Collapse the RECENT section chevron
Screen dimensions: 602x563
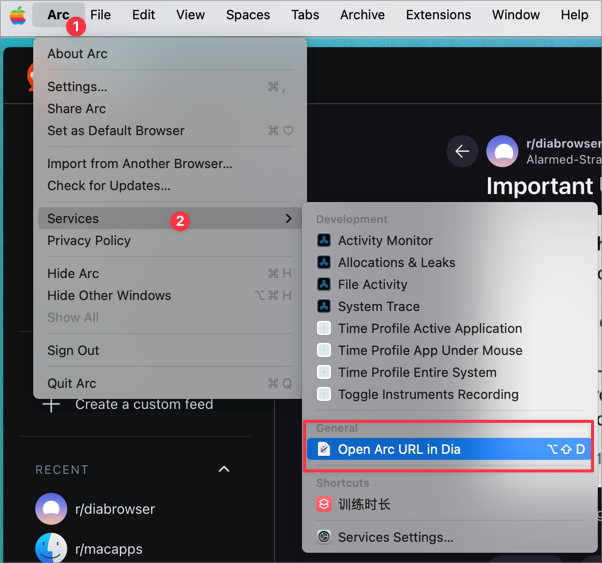click(224, 469)
